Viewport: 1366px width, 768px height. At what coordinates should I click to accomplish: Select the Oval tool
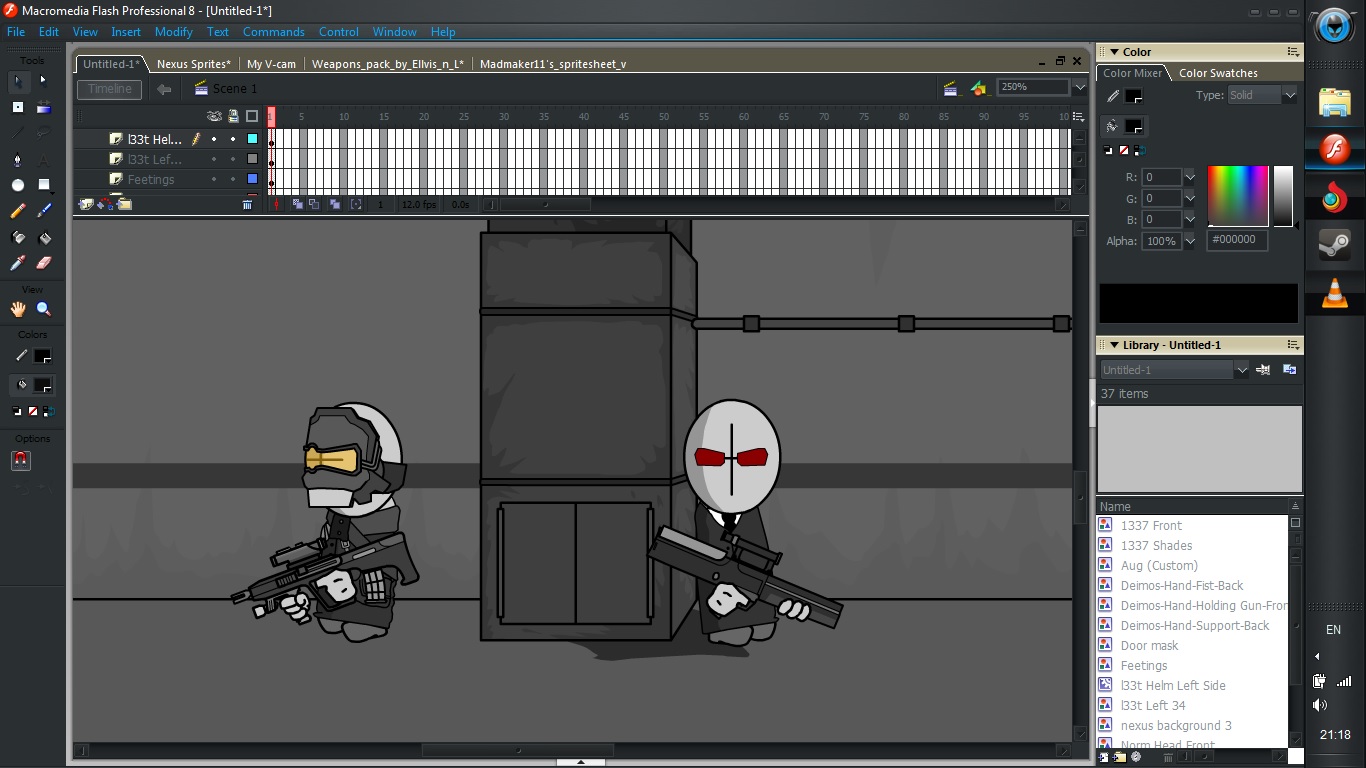[x=18, y=185]
